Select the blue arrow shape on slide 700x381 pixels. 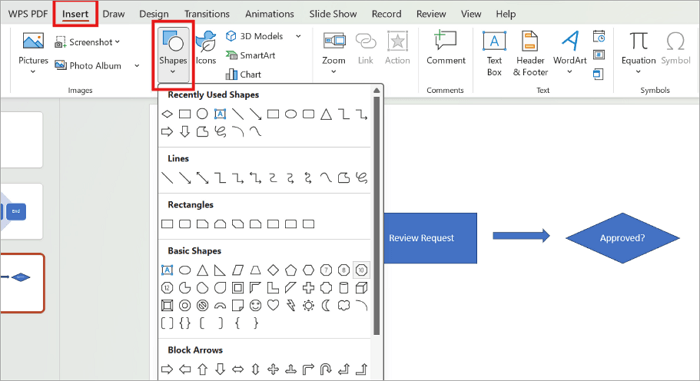coord(521,235)
